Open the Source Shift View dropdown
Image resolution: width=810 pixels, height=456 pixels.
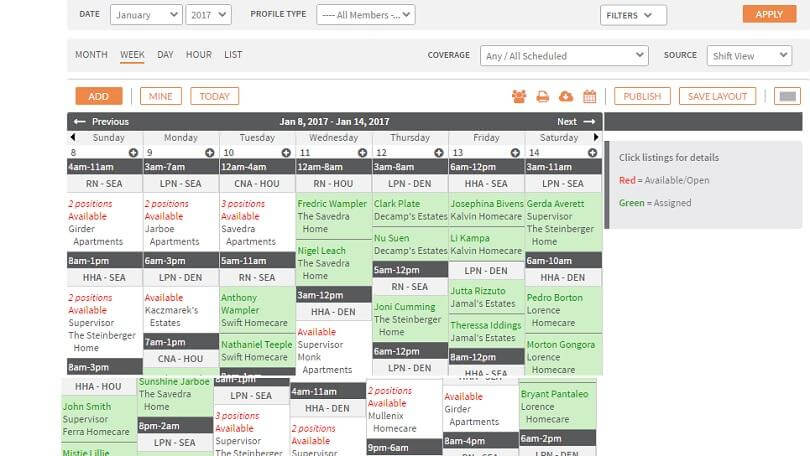point(749,56)
